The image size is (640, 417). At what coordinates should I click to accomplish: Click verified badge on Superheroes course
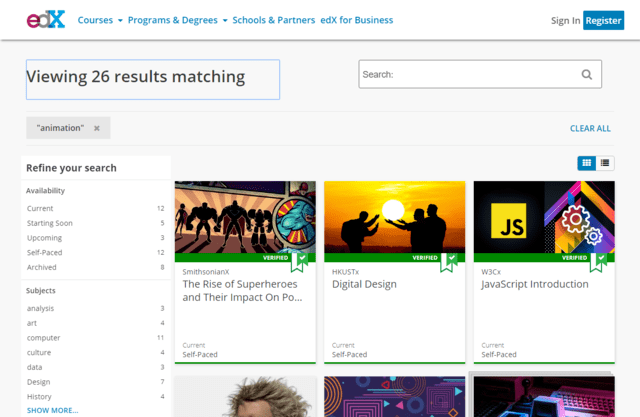click(299, 262)
